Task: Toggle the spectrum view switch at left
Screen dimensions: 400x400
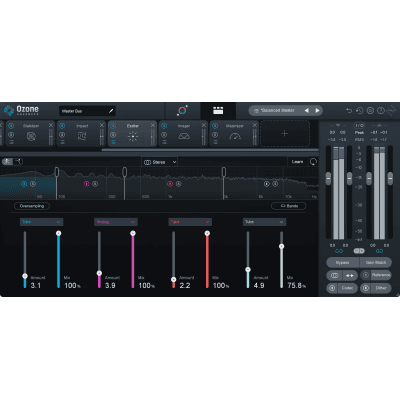Action: (12, 162)
